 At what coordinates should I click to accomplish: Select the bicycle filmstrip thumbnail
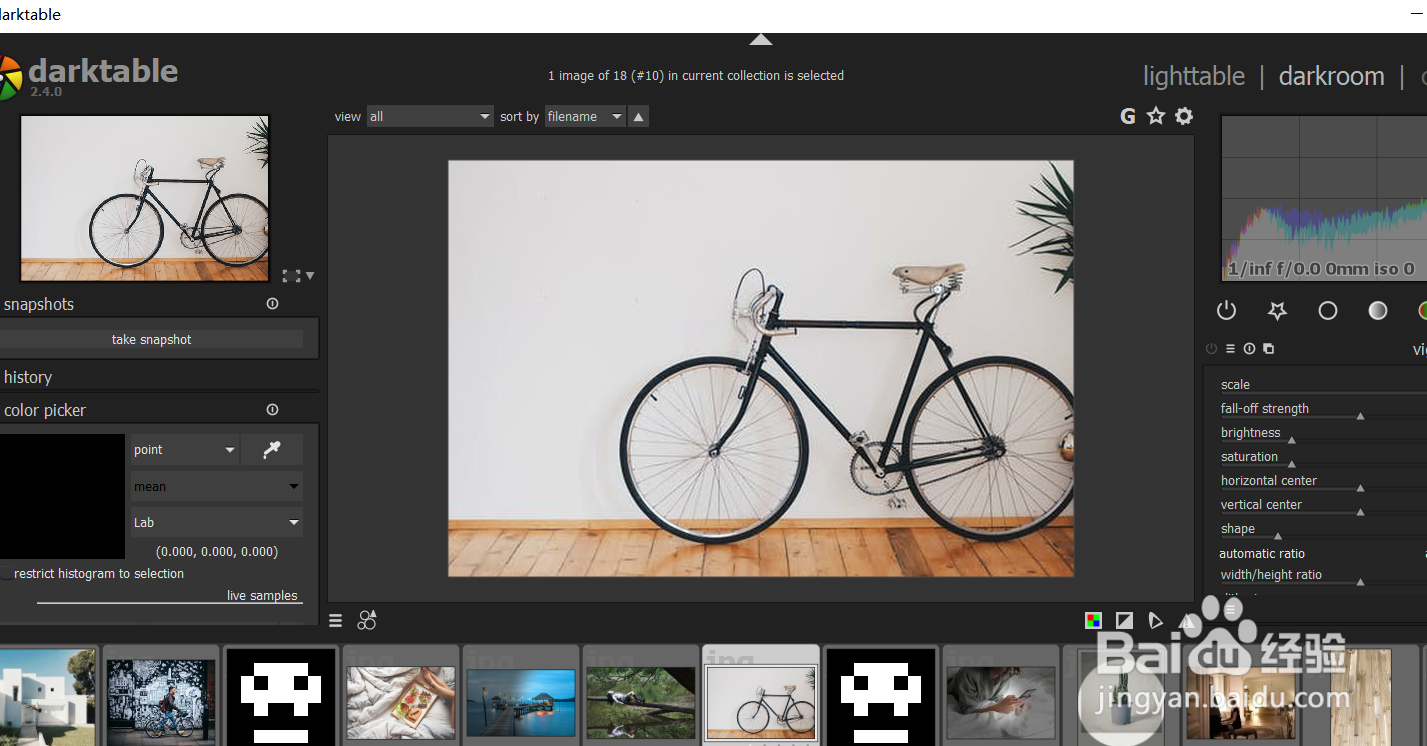pos(761,703)
